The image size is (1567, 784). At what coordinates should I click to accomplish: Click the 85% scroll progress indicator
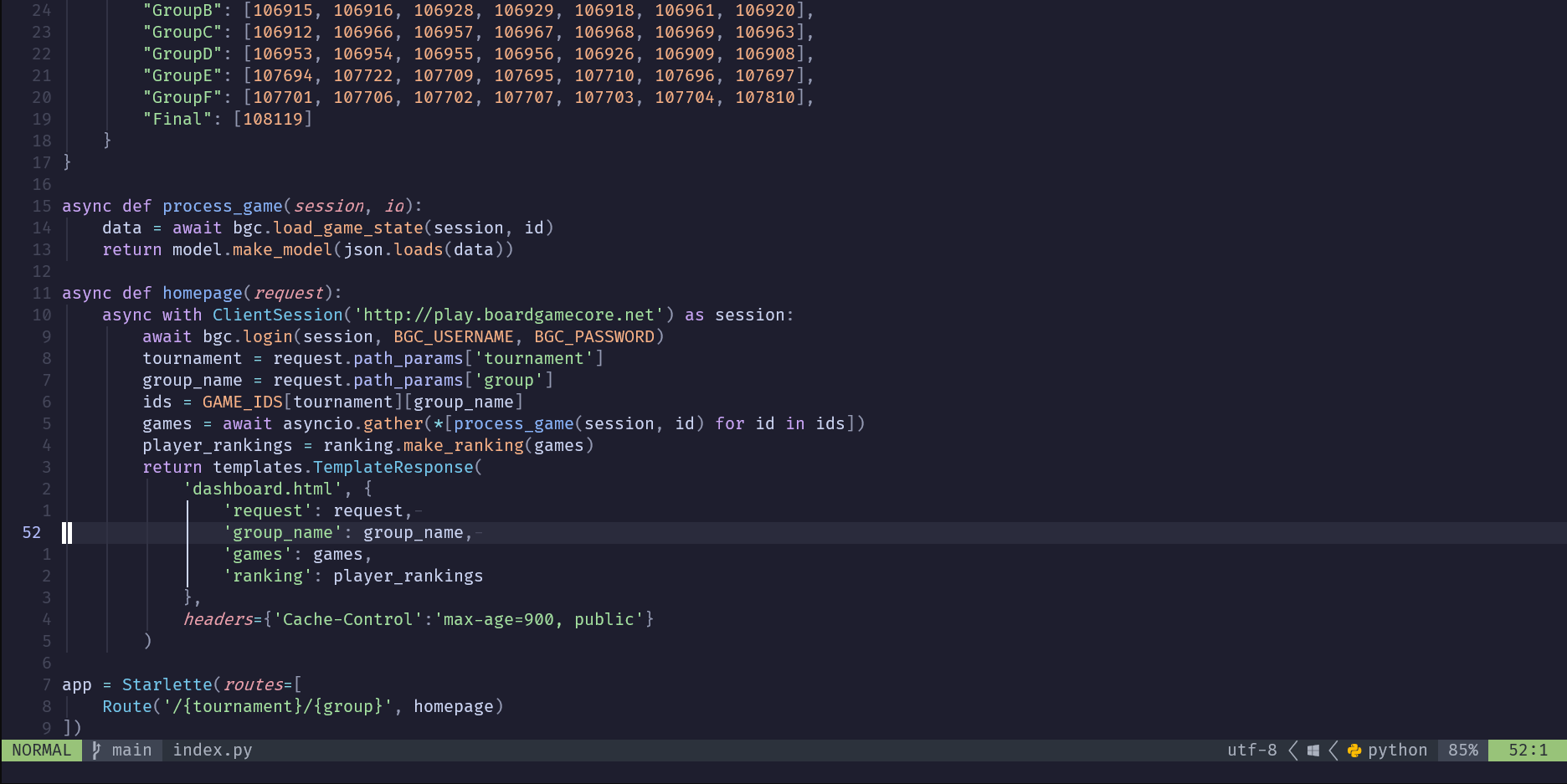[x=1462, y=750]
